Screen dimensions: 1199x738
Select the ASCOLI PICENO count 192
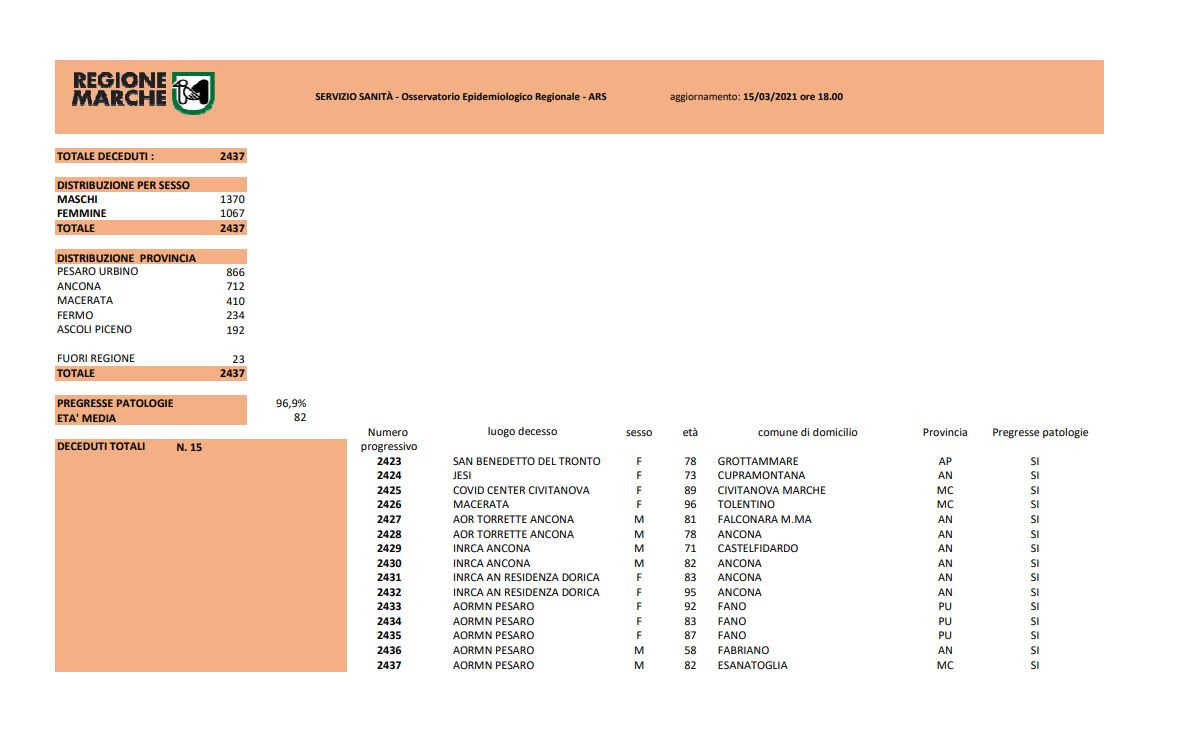pos(236,330)
